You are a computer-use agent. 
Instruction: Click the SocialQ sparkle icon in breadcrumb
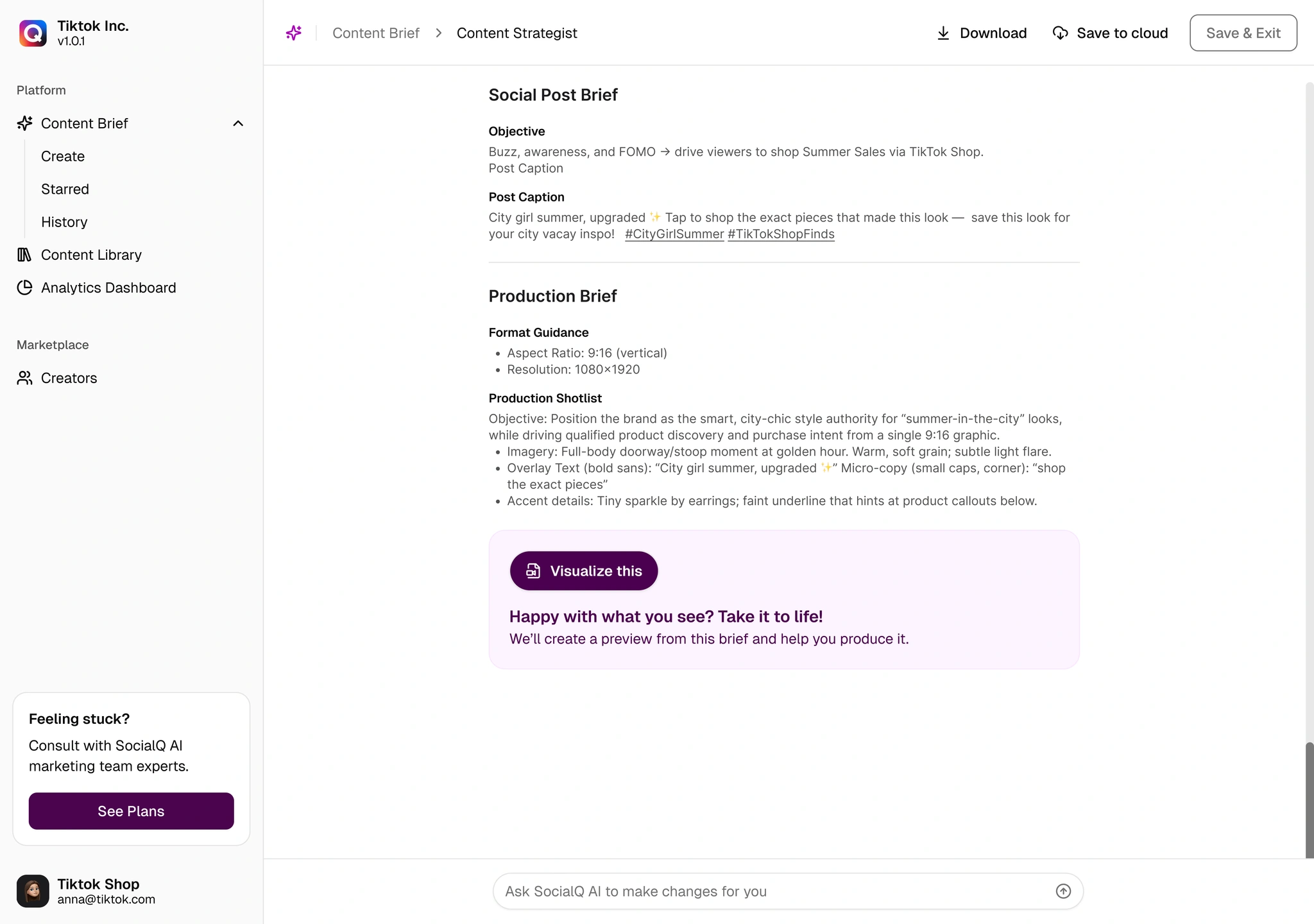tap(293, 33)
